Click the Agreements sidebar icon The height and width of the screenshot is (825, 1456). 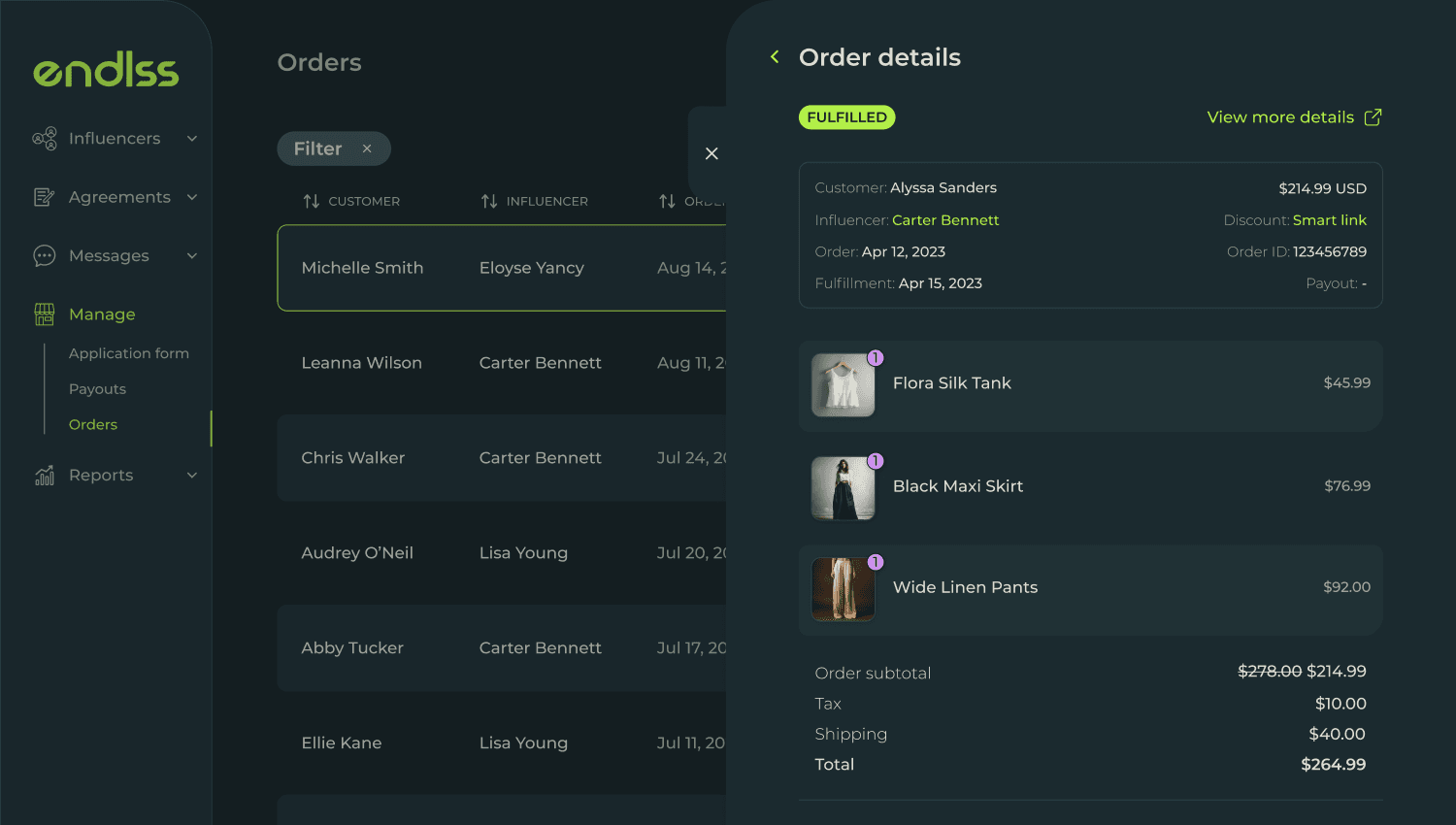click(45, 197)
